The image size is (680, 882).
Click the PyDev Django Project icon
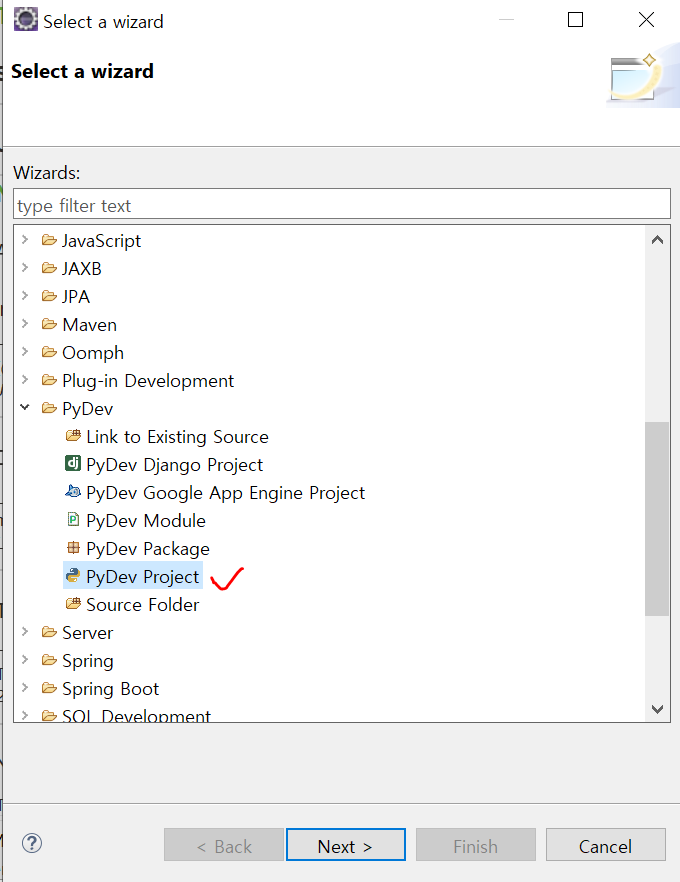pyautogui.click(x=73, y=464)
